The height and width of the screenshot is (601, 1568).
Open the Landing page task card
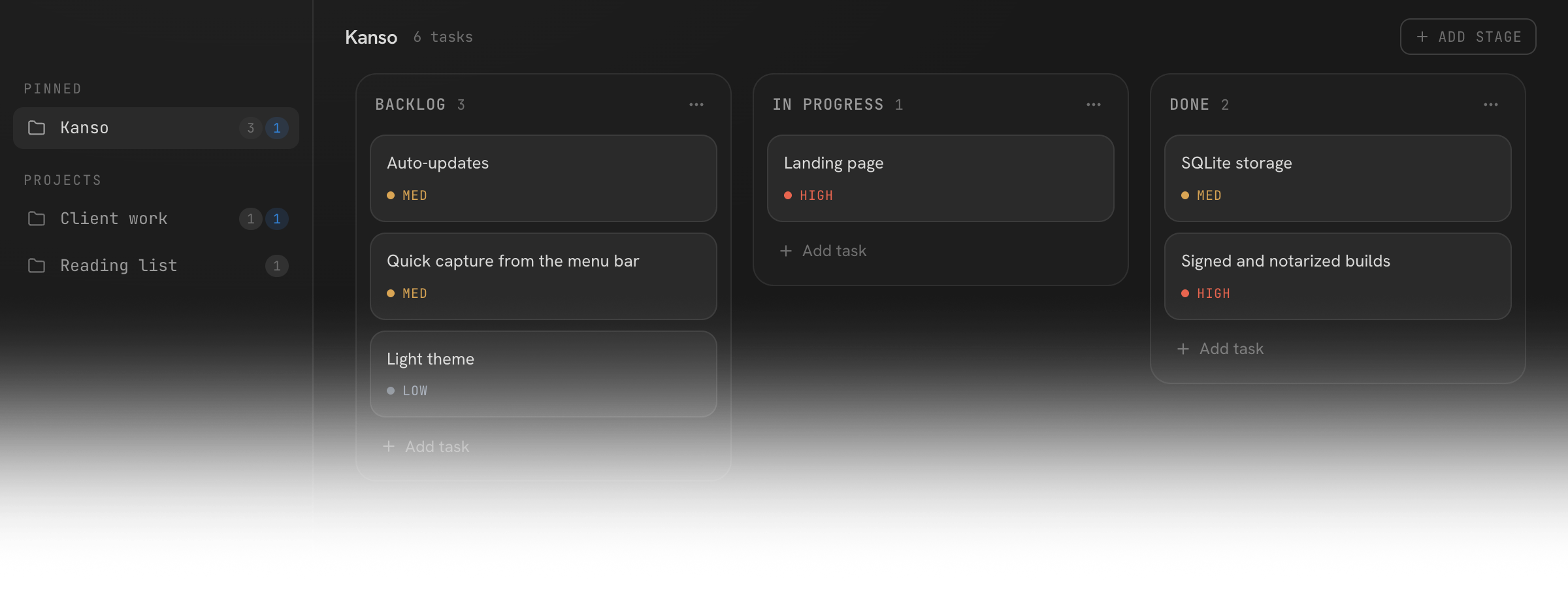pyautogui.click(x=941, y=178)
